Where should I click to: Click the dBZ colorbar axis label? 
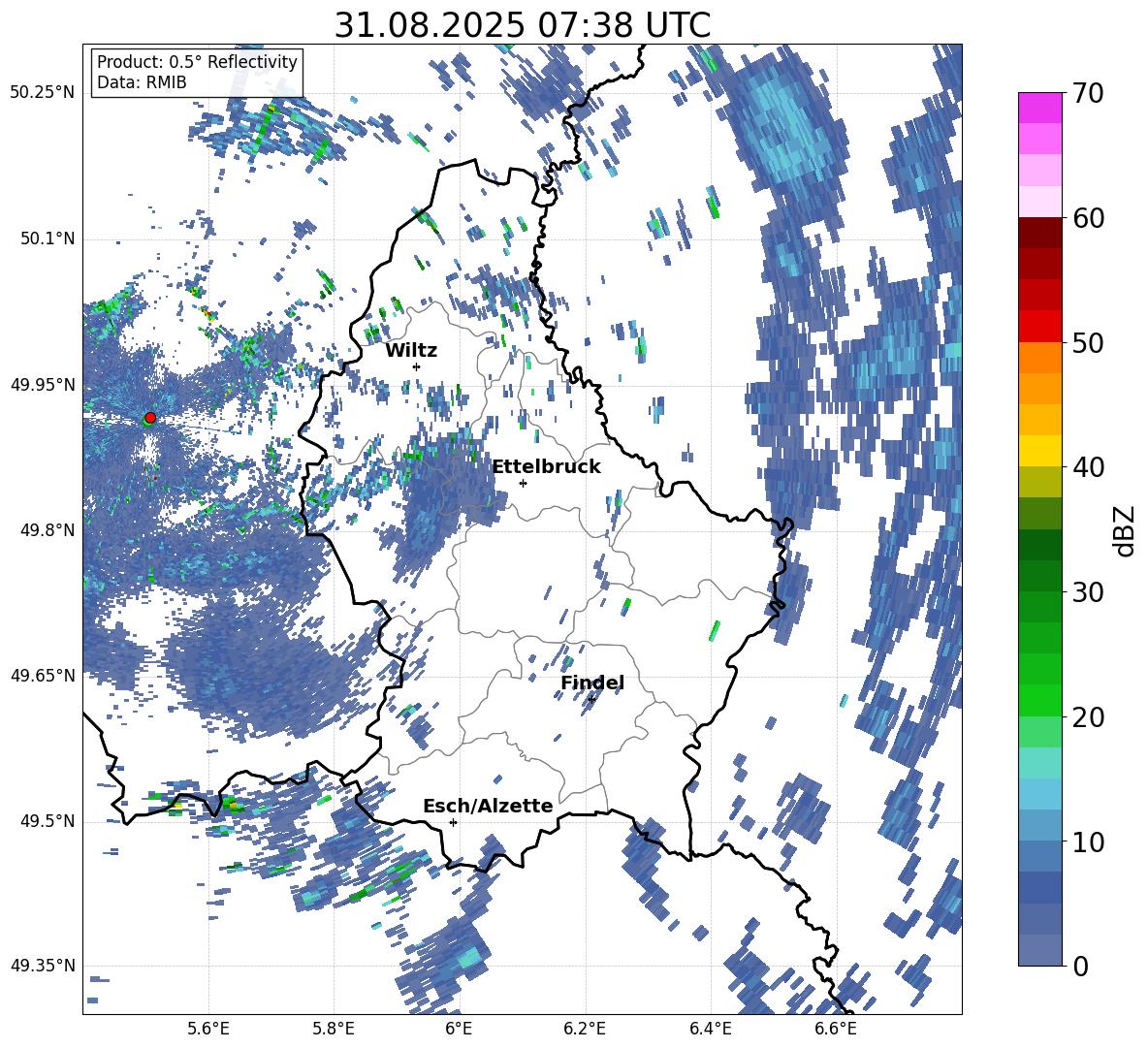1125,530
